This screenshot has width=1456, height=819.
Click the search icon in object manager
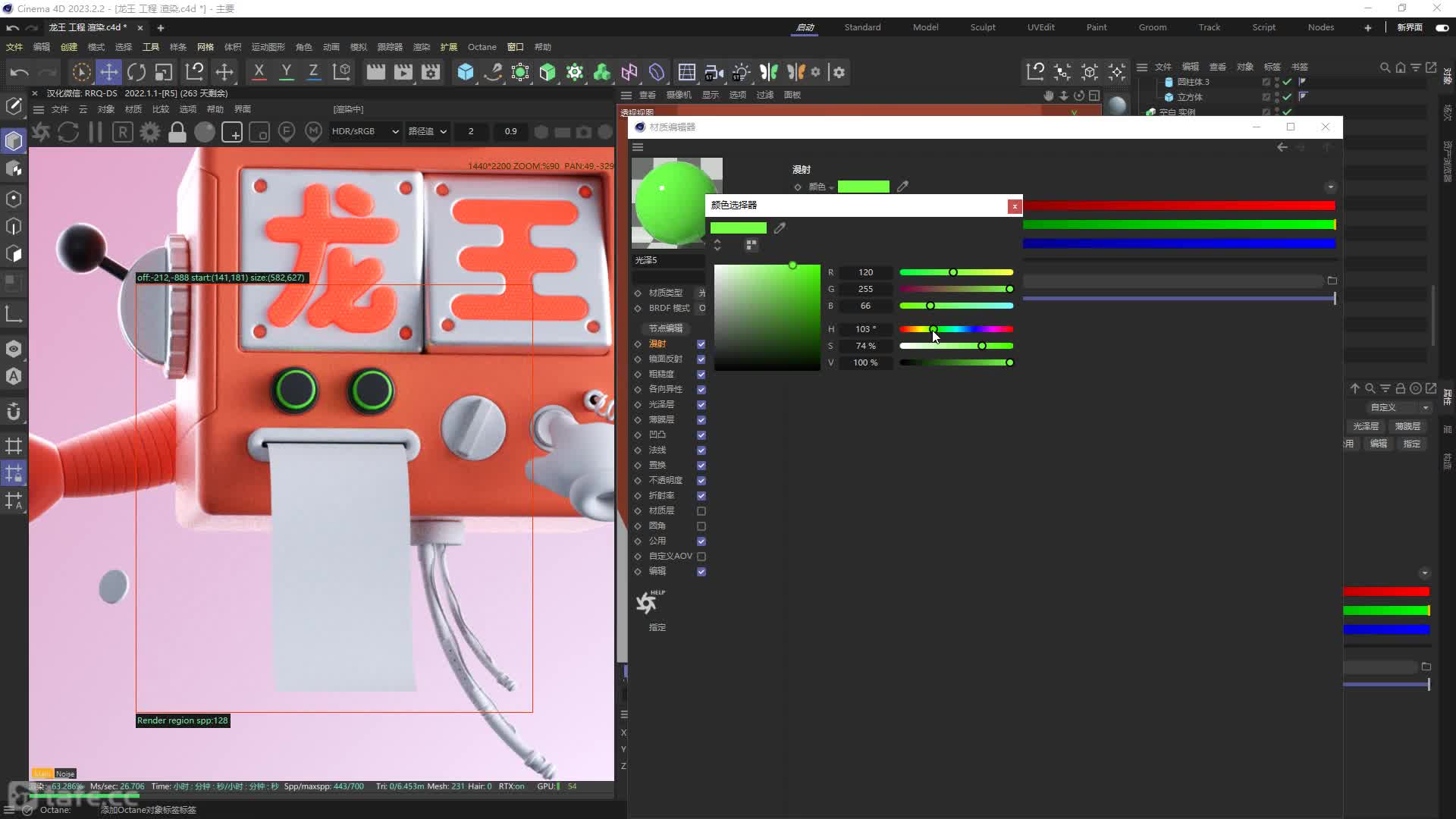click(x=1385, y=67)
